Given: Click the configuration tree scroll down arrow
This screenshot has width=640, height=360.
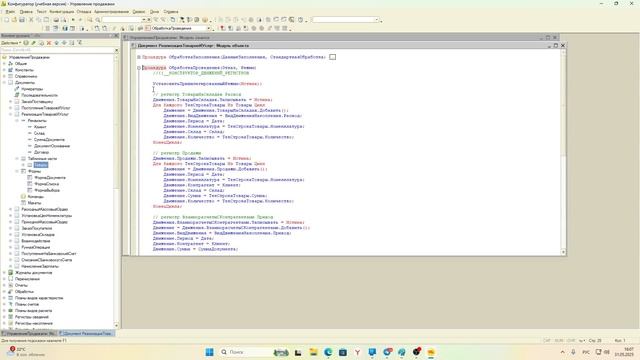Looking at the screenshot, I should click(x=117, y=326).
